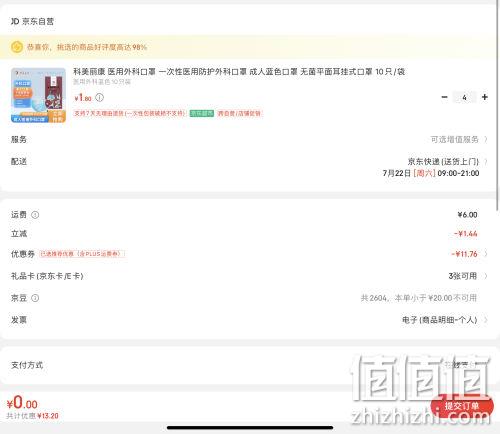The width and height of the screenshot is (500, 434).
Task: Click the 7天无理由退货 return policy tag
Action: (129, 113)
